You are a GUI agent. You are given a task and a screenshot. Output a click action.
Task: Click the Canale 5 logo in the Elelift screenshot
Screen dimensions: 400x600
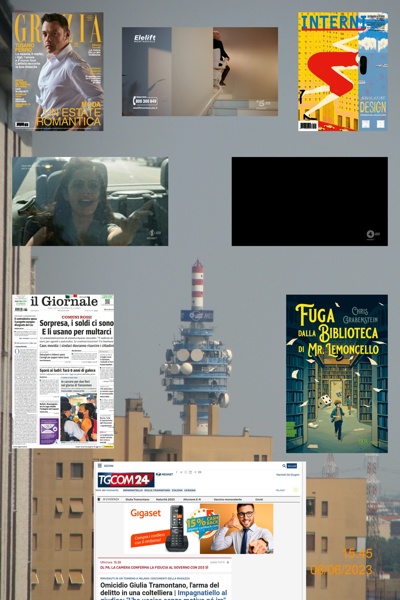[264, 103]
